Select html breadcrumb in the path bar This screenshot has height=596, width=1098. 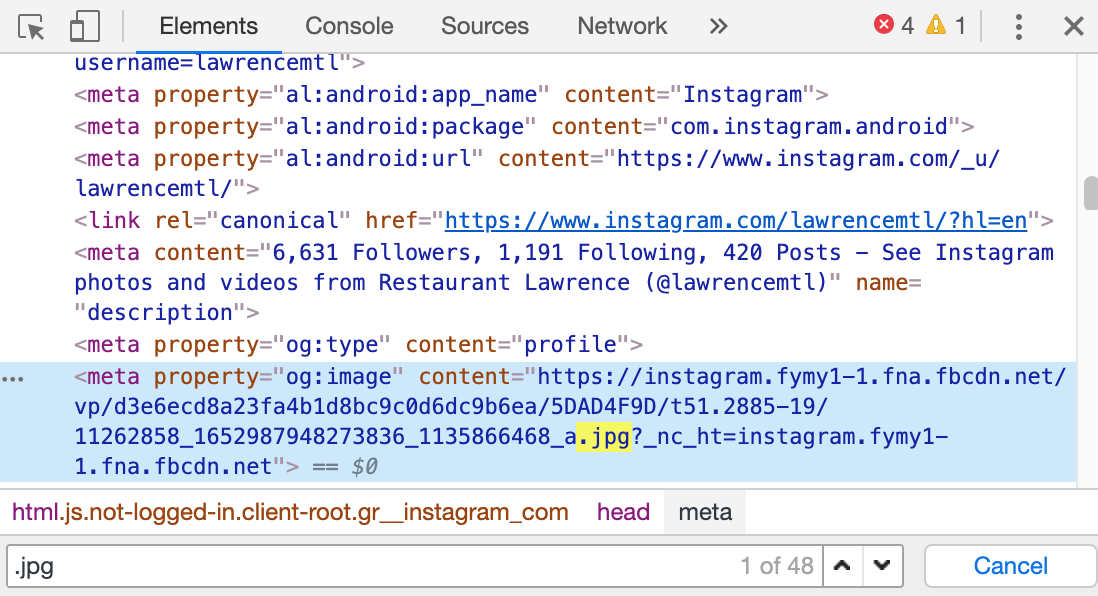pyautogui.click(x=290, y=512)
